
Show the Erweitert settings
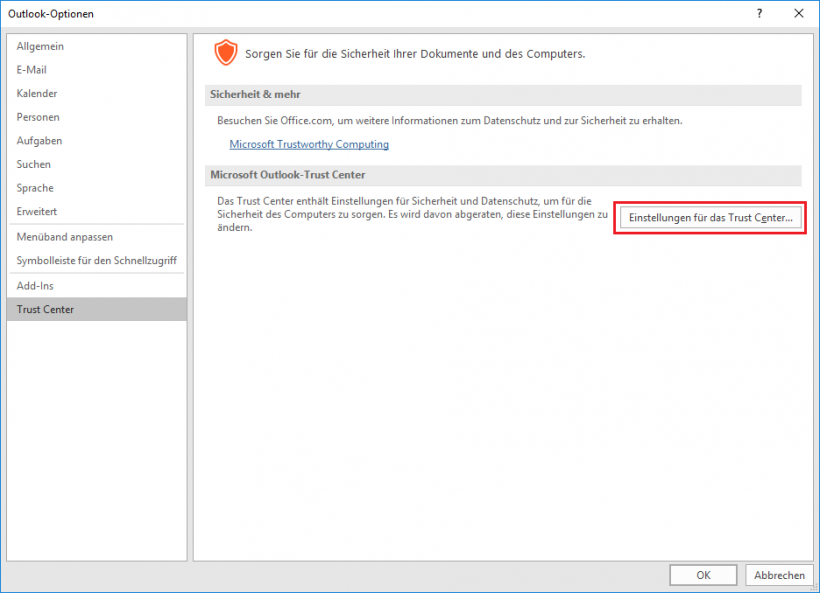(x=37, y=212)
